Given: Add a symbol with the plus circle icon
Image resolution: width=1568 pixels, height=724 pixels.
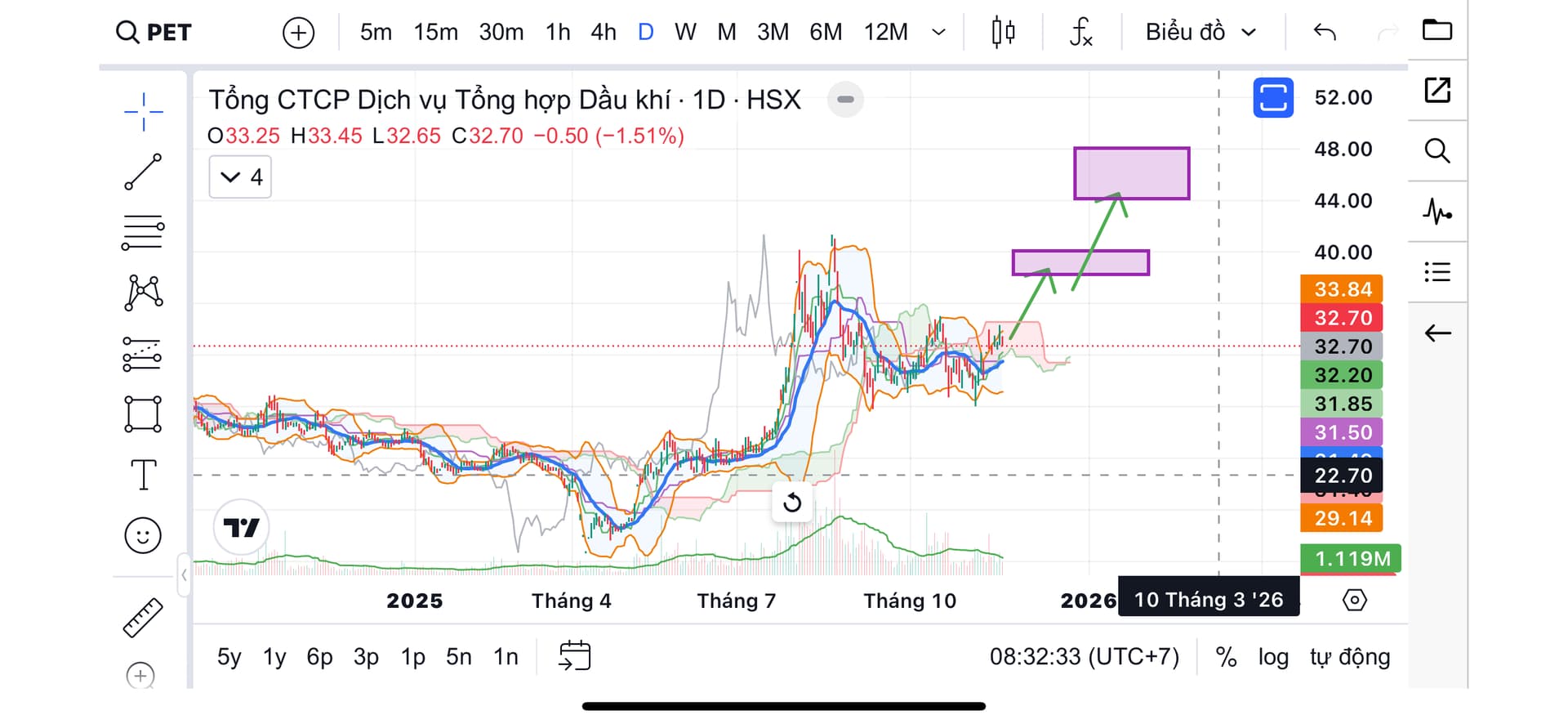Looking at the screenshot, I should click(x=298, y=33).
